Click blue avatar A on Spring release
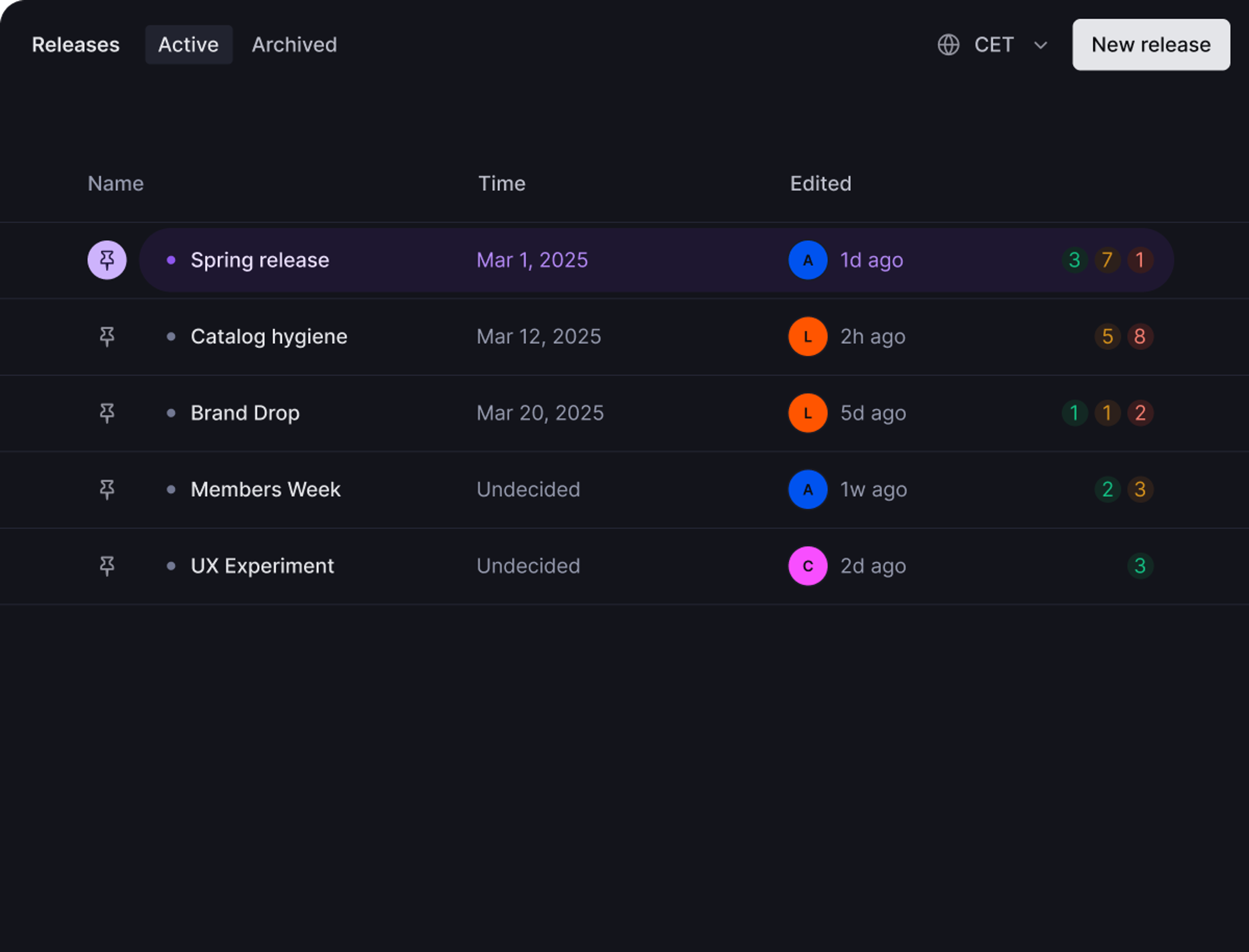1249x952 pixels. [807, 260]
